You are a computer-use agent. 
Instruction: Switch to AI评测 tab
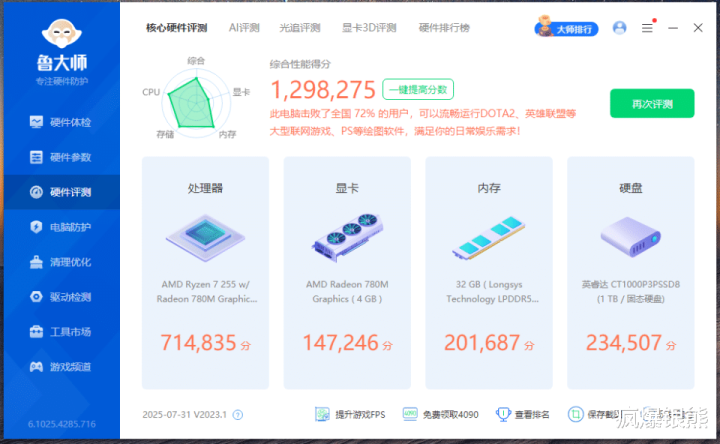[x=244, y=28]
